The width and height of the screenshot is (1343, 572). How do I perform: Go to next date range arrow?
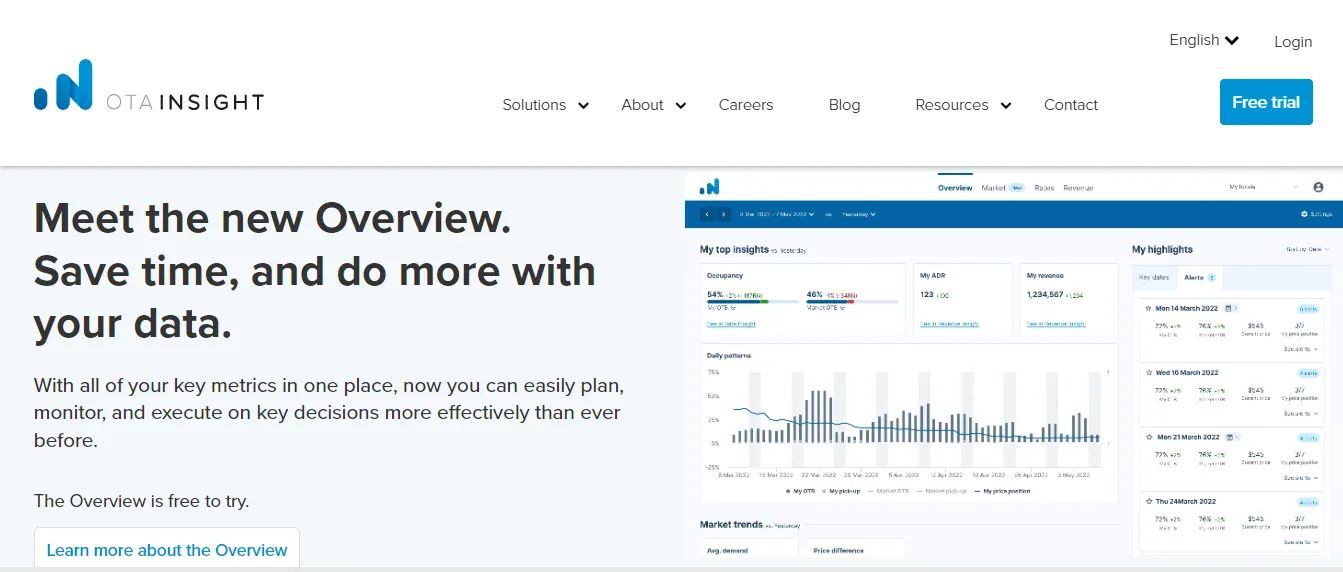[x=723, y=214]
